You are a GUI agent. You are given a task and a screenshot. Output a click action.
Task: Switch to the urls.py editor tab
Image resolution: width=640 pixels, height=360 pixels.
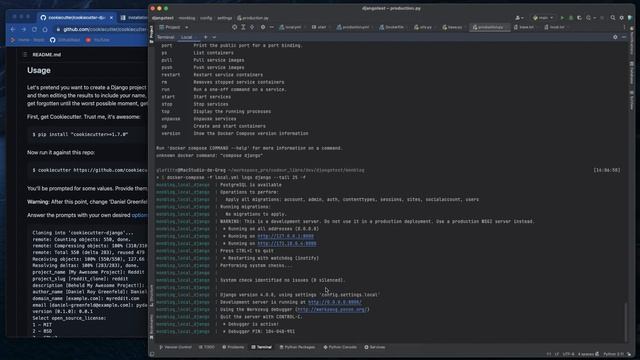(x=424, y=27)
